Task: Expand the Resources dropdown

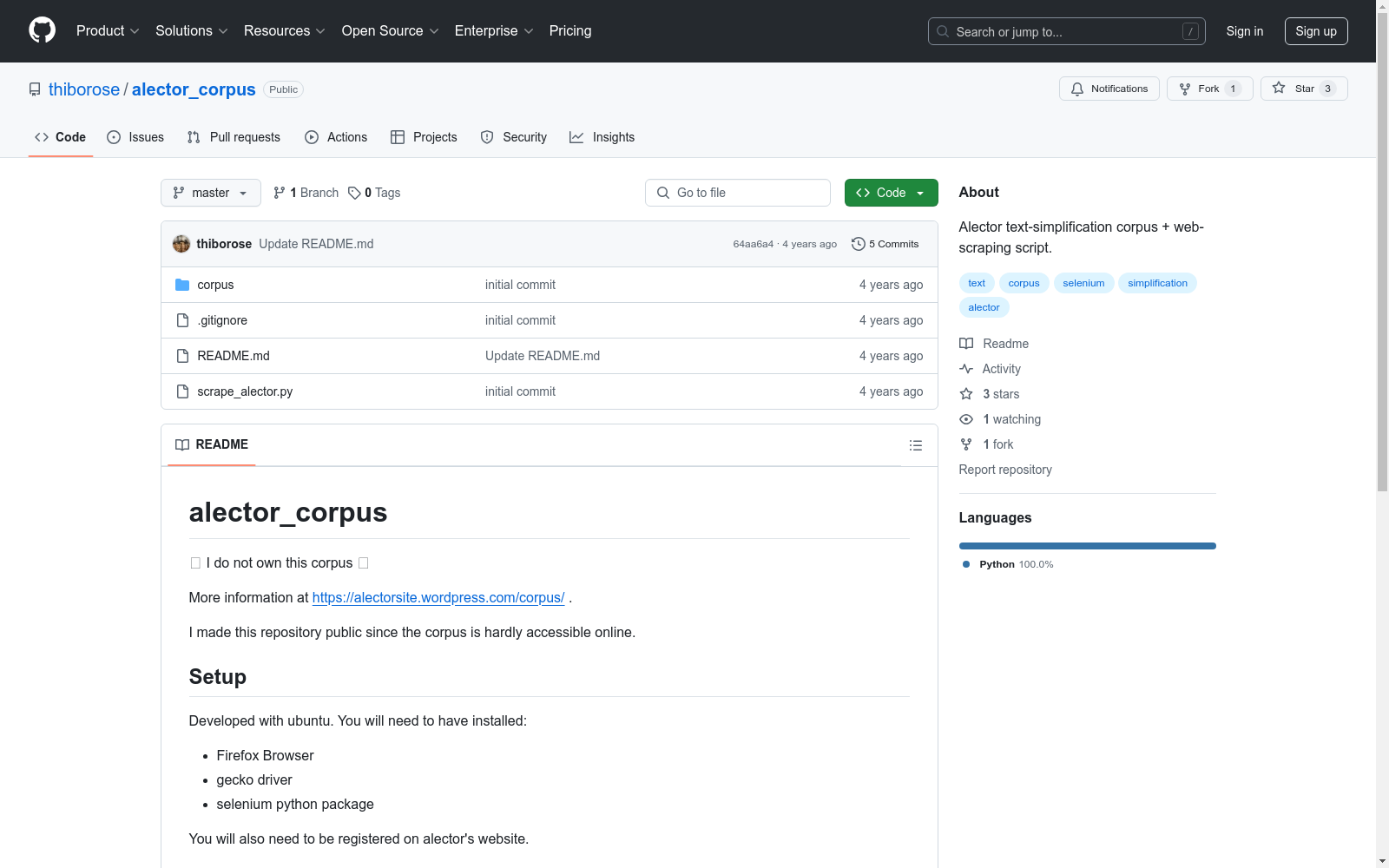Action: coord(285,30)
